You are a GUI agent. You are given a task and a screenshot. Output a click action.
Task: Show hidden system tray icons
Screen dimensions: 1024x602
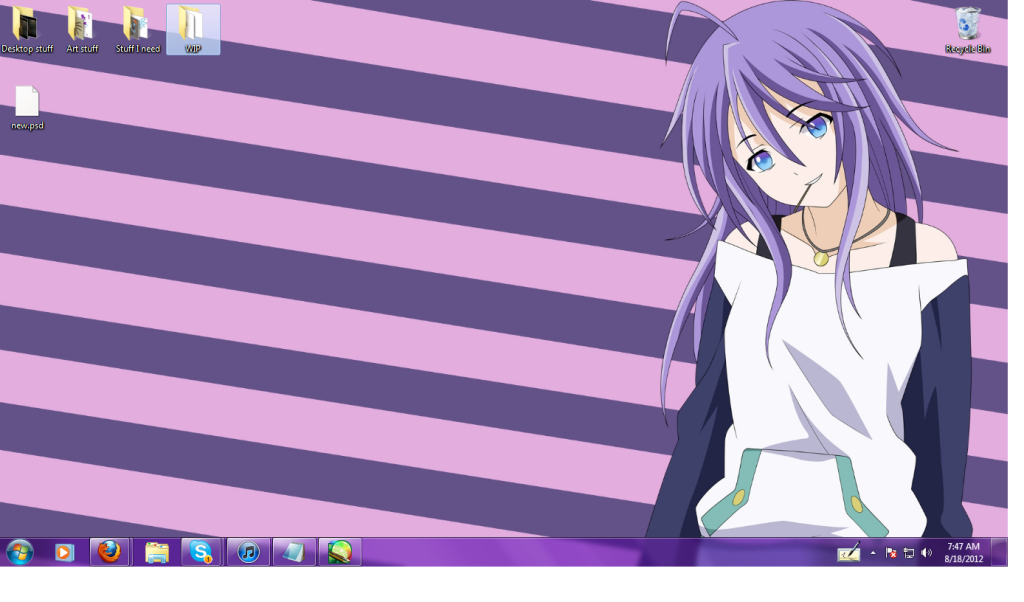873,553
